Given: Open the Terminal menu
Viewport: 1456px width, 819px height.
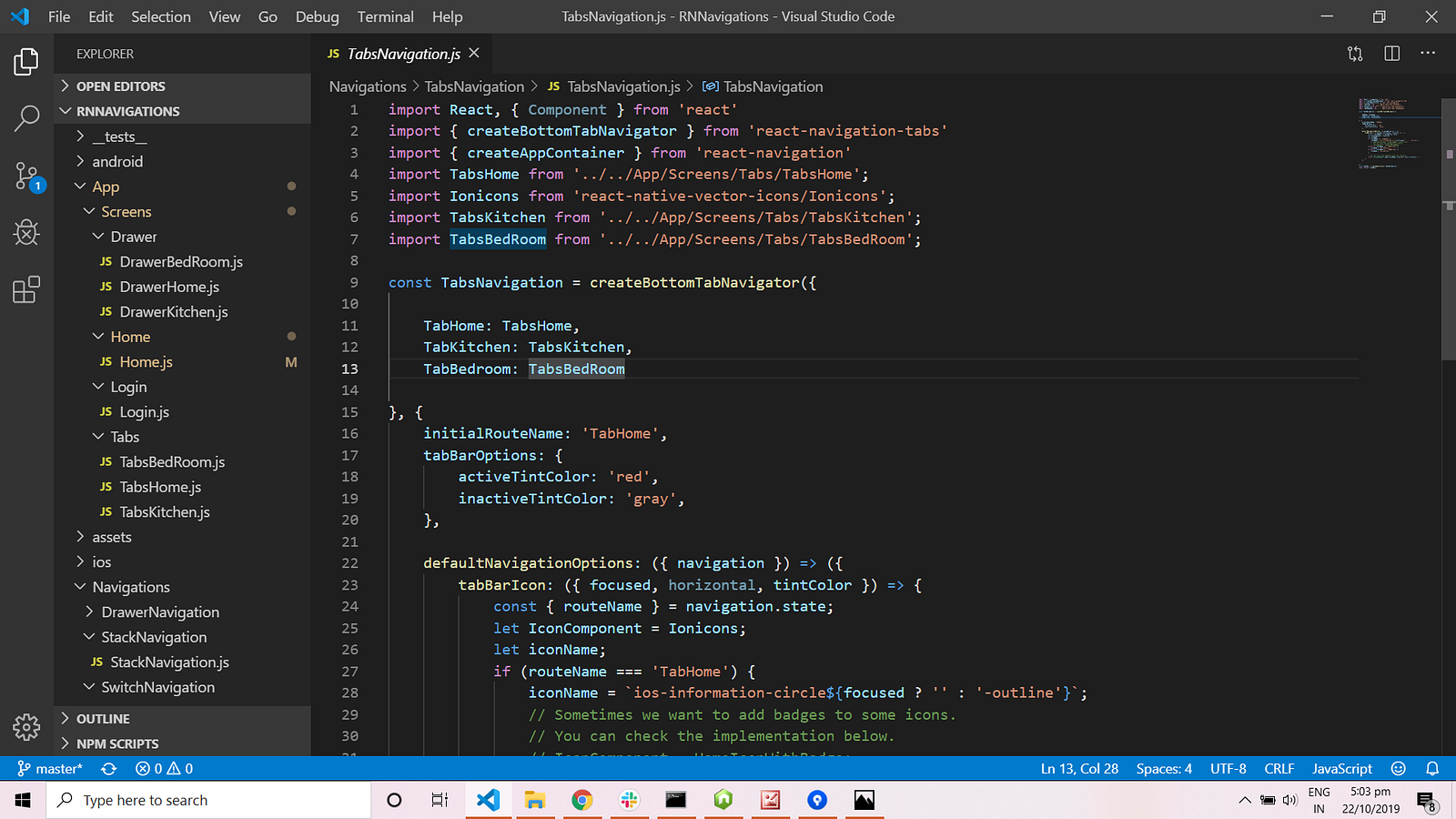Looking at the screenshot, I should (385, 16).
